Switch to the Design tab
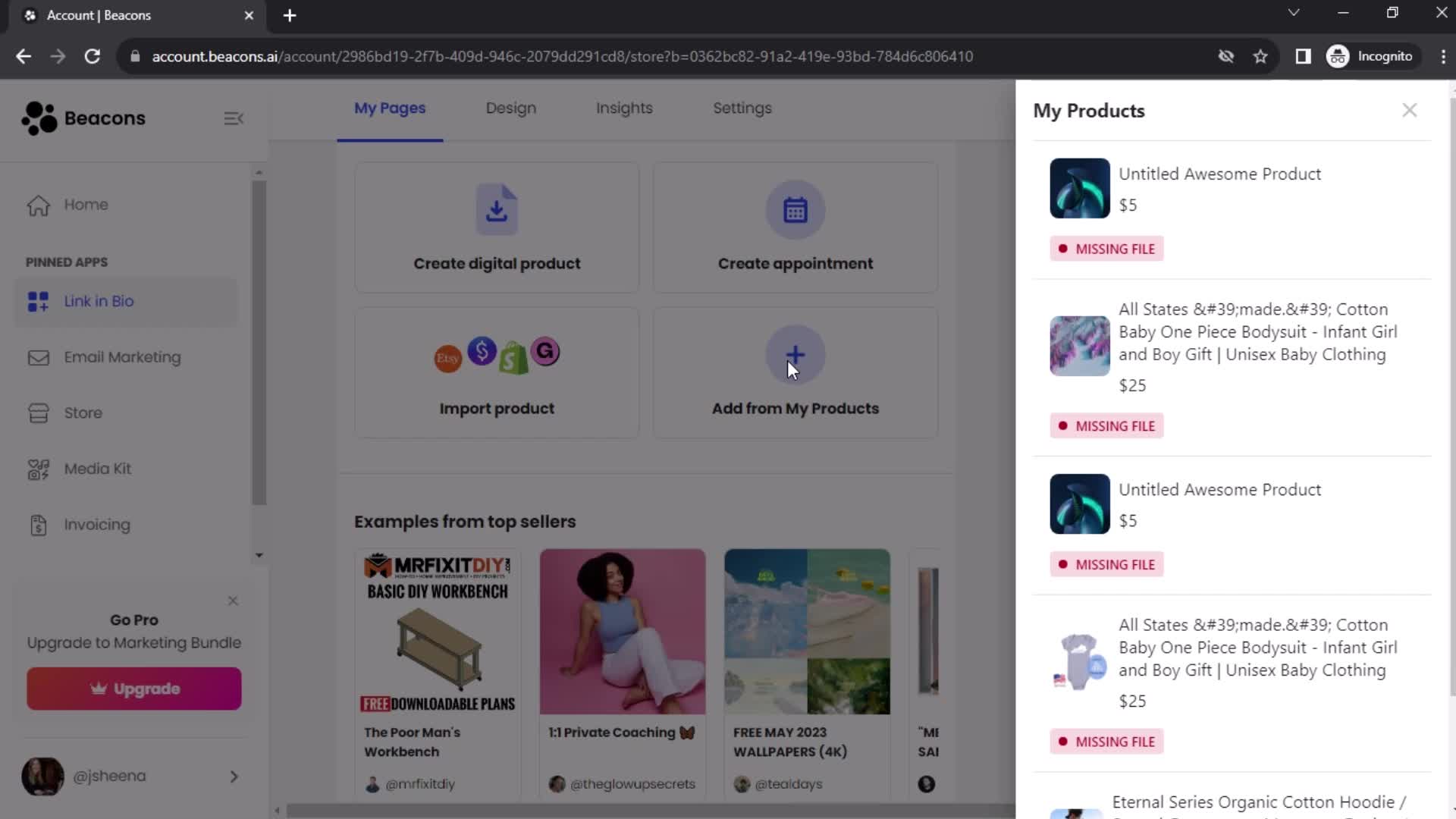 tap(511, 108)
